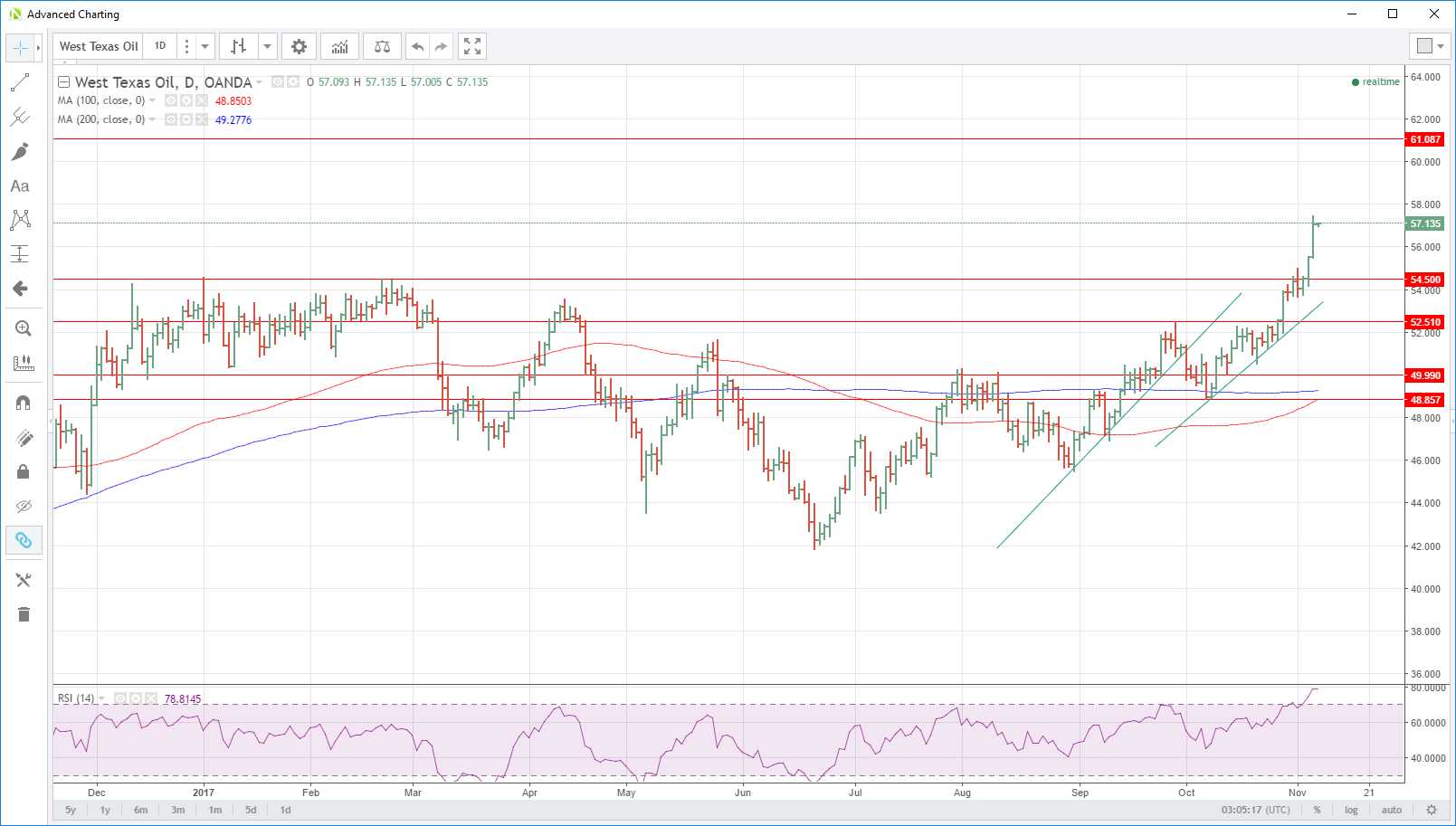The width and height of the screenshot is (1456, 826).
Task: Choose the brush drawing tool
Action: (x=20, y=151)
